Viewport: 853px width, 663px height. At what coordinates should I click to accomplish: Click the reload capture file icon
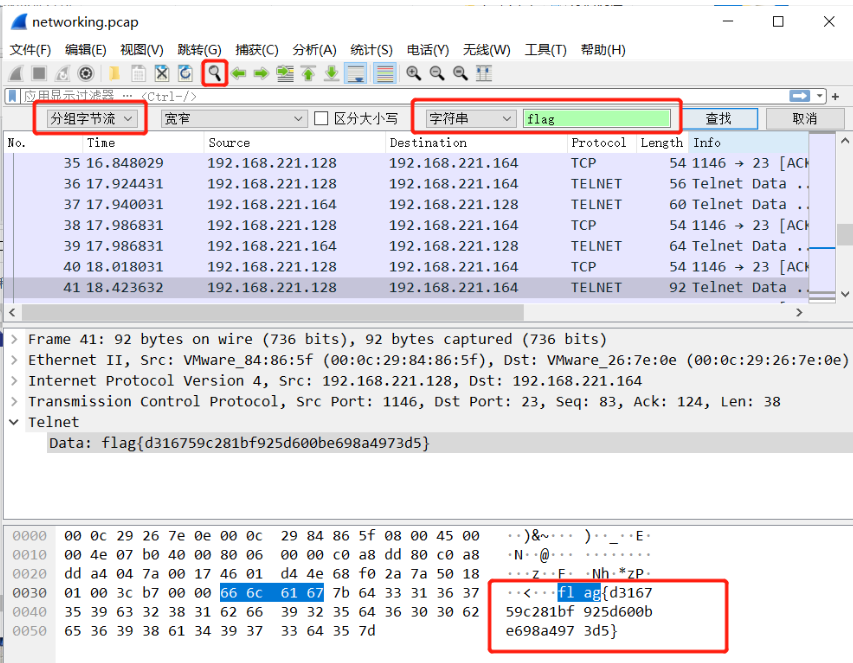click(185, 73)
